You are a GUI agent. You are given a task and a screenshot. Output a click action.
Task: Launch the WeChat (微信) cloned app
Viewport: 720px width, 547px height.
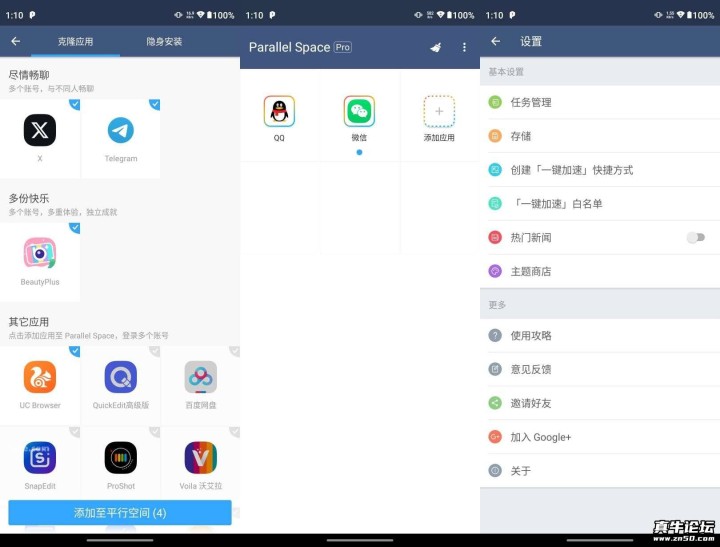tap(359, 112)
